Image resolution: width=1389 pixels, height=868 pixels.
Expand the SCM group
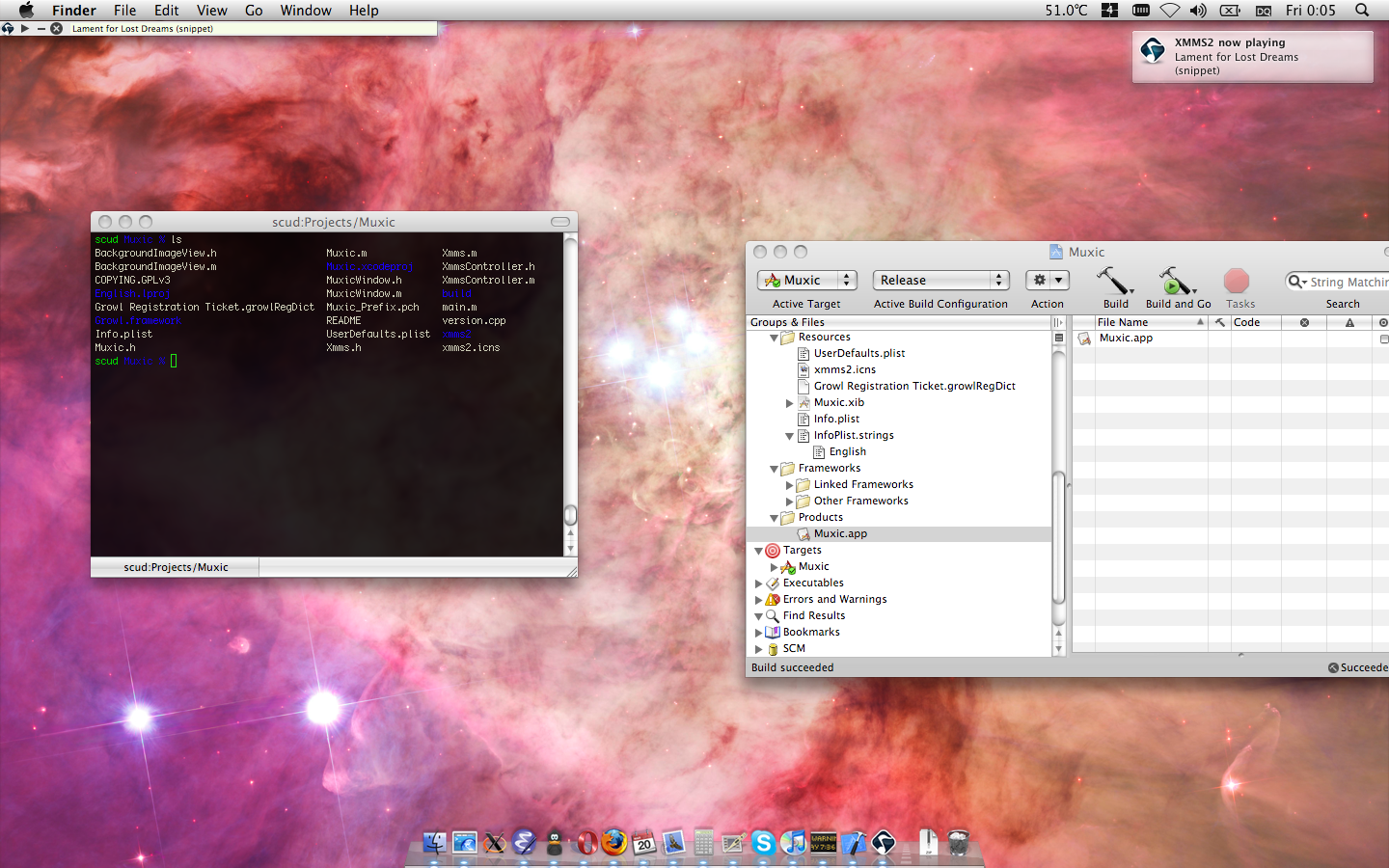[758, 649]
